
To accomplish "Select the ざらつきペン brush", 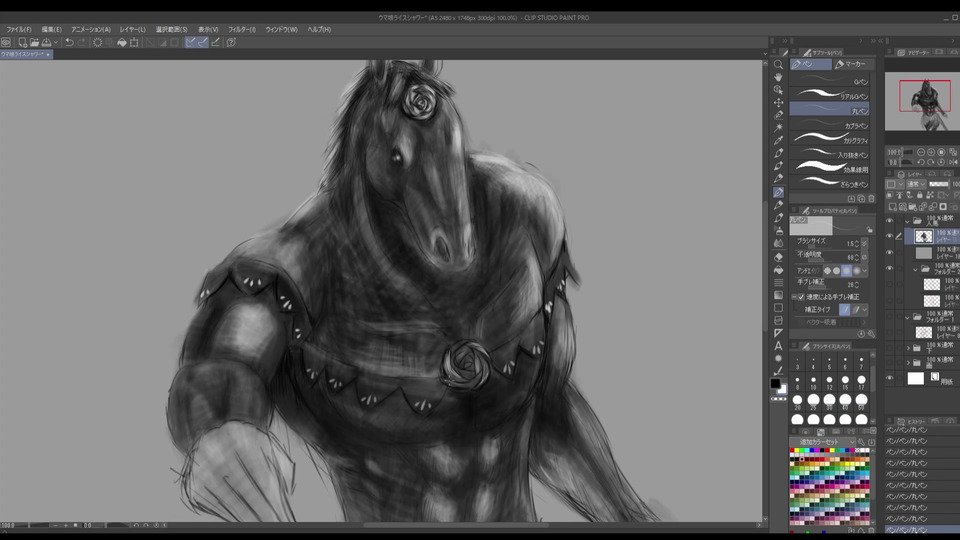I will 830,182.
